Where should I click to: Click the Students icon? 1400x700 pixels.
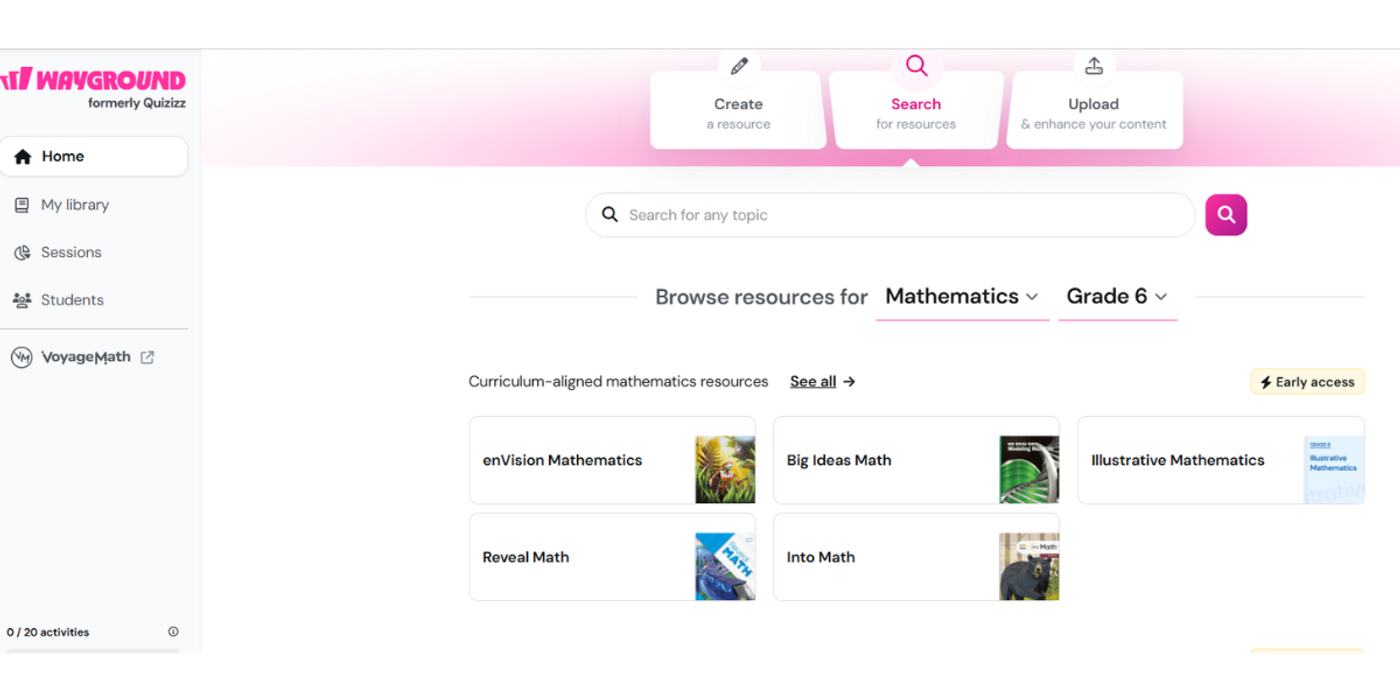(22, 299)
